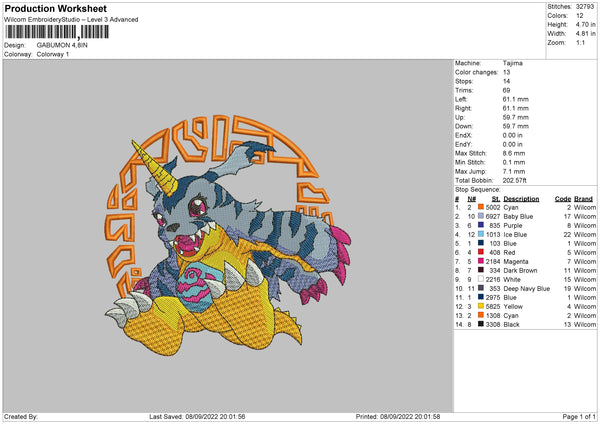Click the Yellow description text

coord(513,306)
